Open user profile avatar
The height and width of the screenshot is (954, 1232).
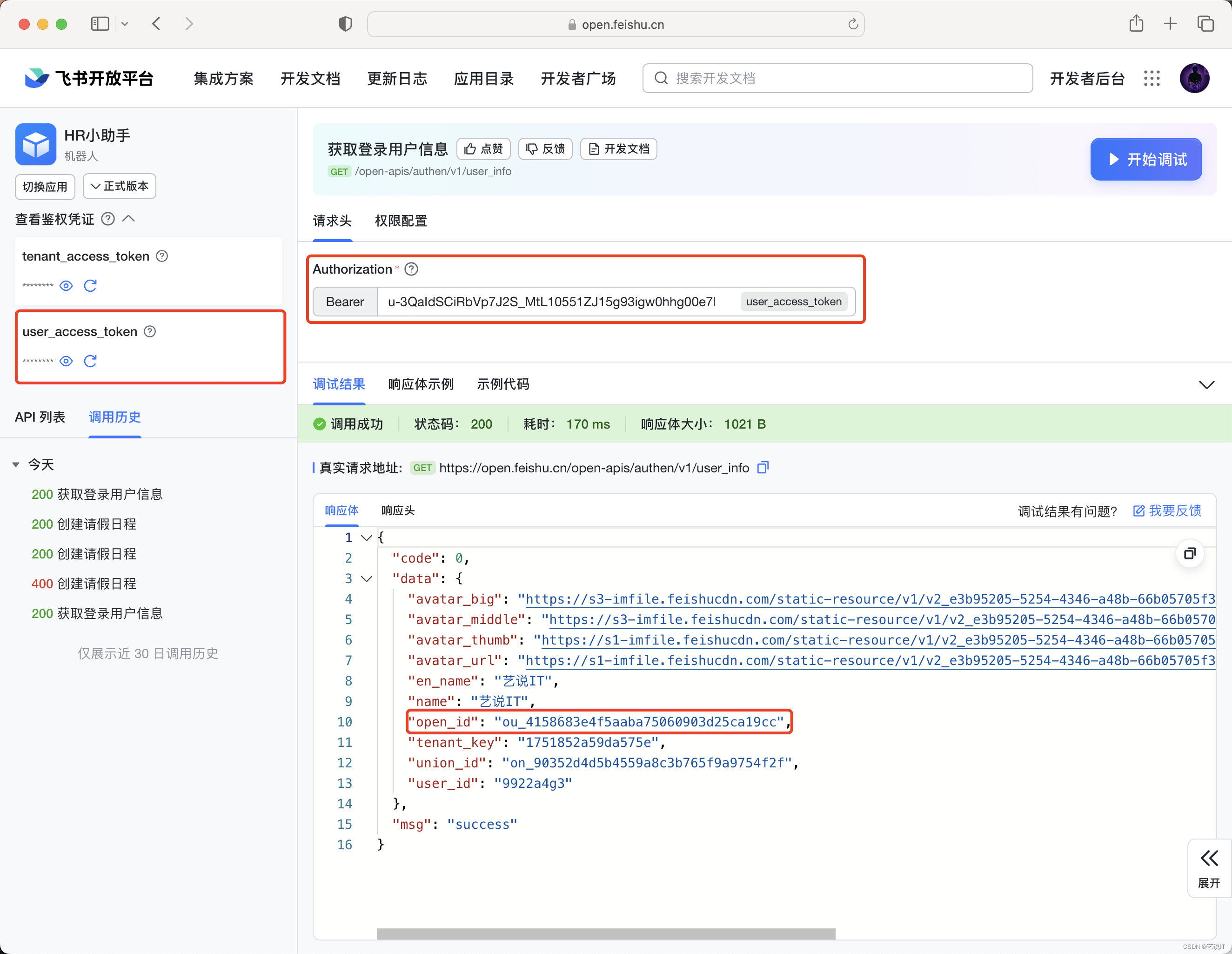pyautogui.click(x=1194, y=79)
